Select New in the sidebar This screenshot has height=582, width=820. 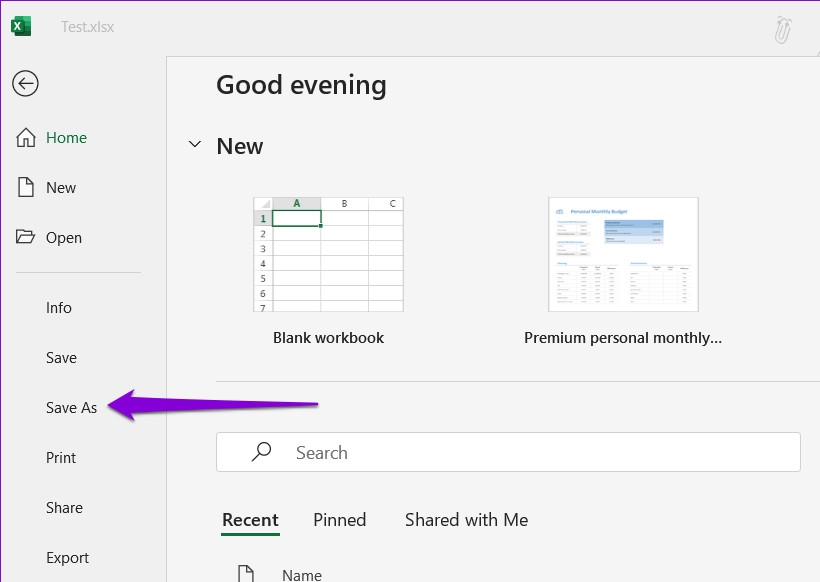pos(61,188)
